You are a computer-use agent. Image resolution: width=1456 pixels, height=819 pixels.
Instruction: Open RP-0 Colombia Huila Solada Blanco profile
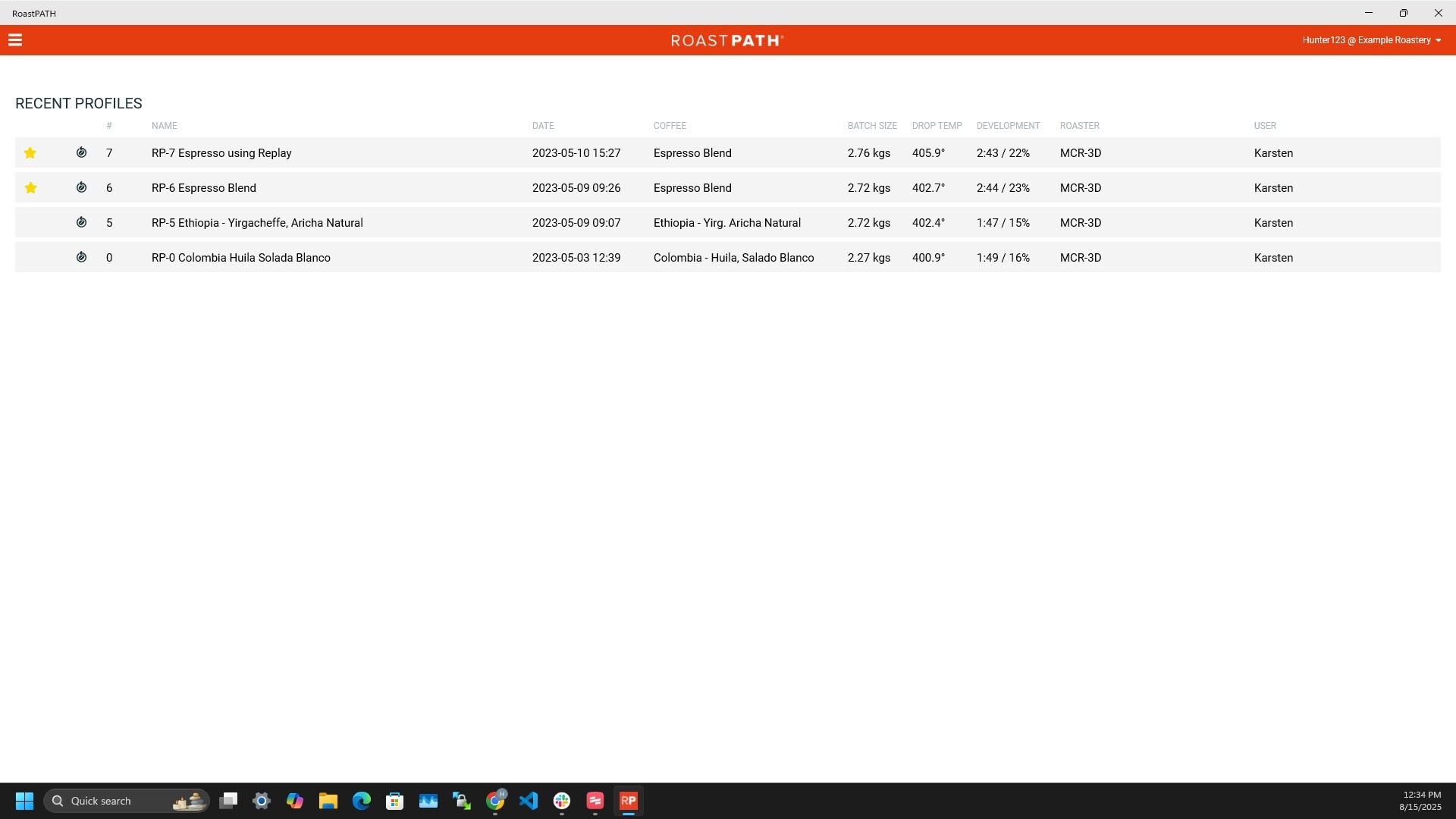pos(240,258)
